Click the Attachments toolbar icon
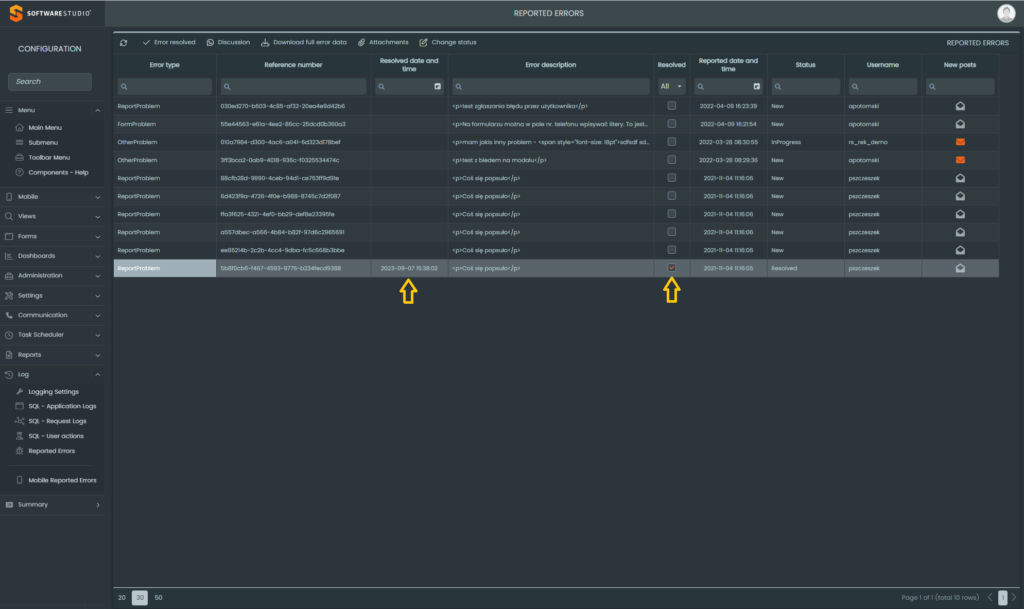Image resolution: width=1024 pixels, height=609 pixels. [x=362, y=43]
